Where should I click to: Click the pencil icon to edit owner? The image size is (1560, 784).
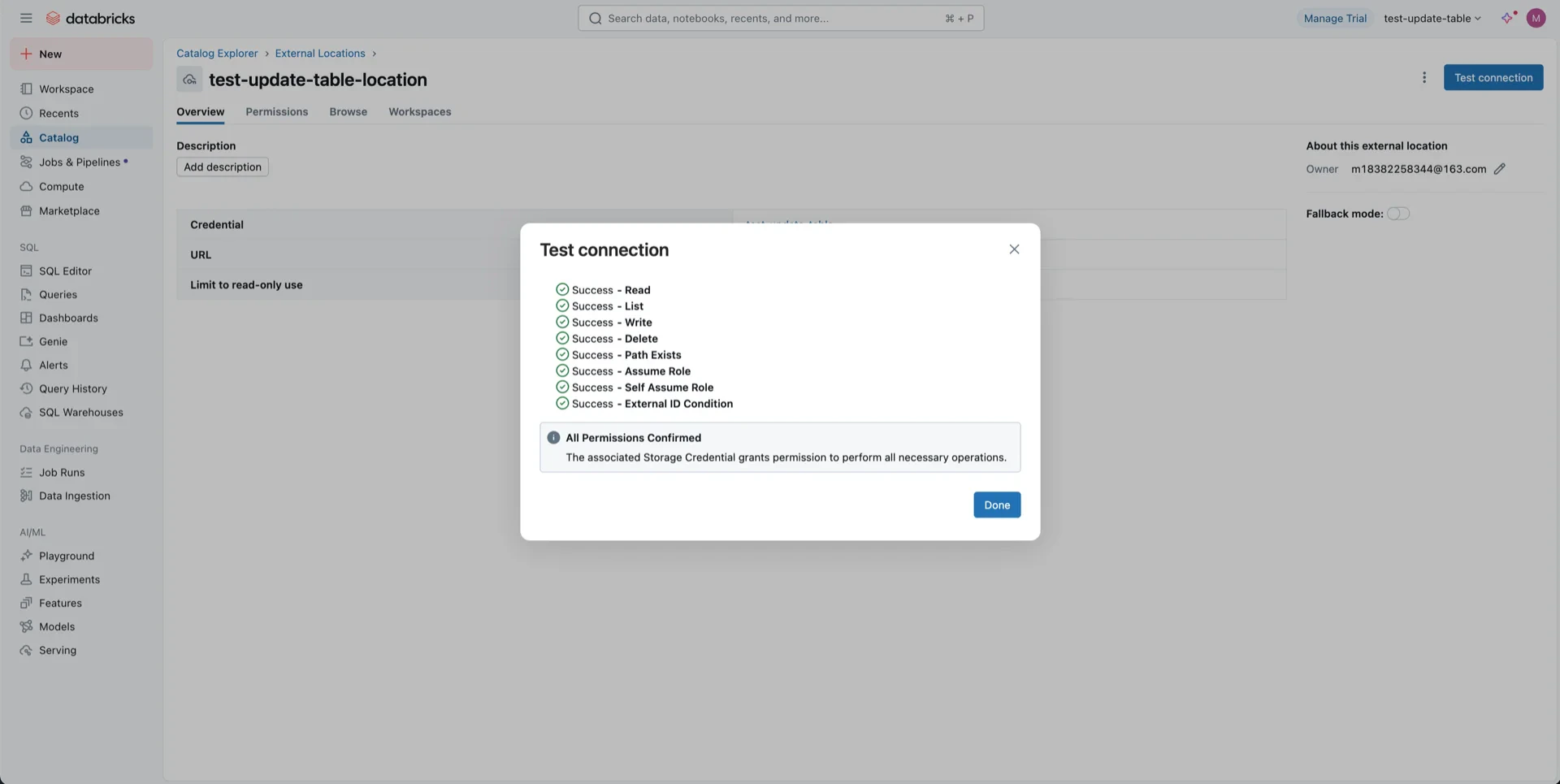click(x=1500, y=169)
